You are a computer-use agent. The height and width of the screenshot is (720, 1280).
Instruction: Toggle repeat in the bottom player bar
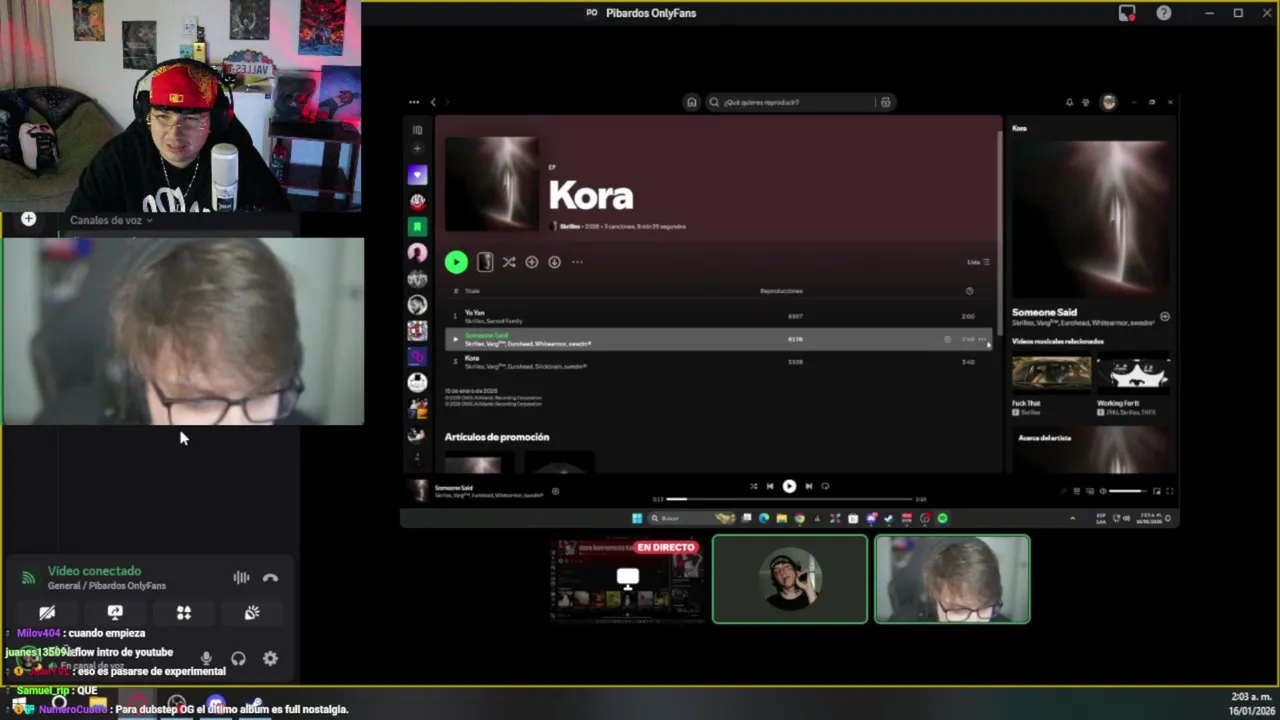825,486
